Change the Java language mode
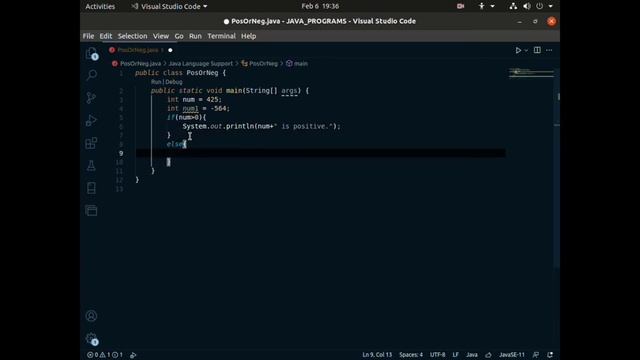This screenshot has width=640, height=360. pos(472,355)
